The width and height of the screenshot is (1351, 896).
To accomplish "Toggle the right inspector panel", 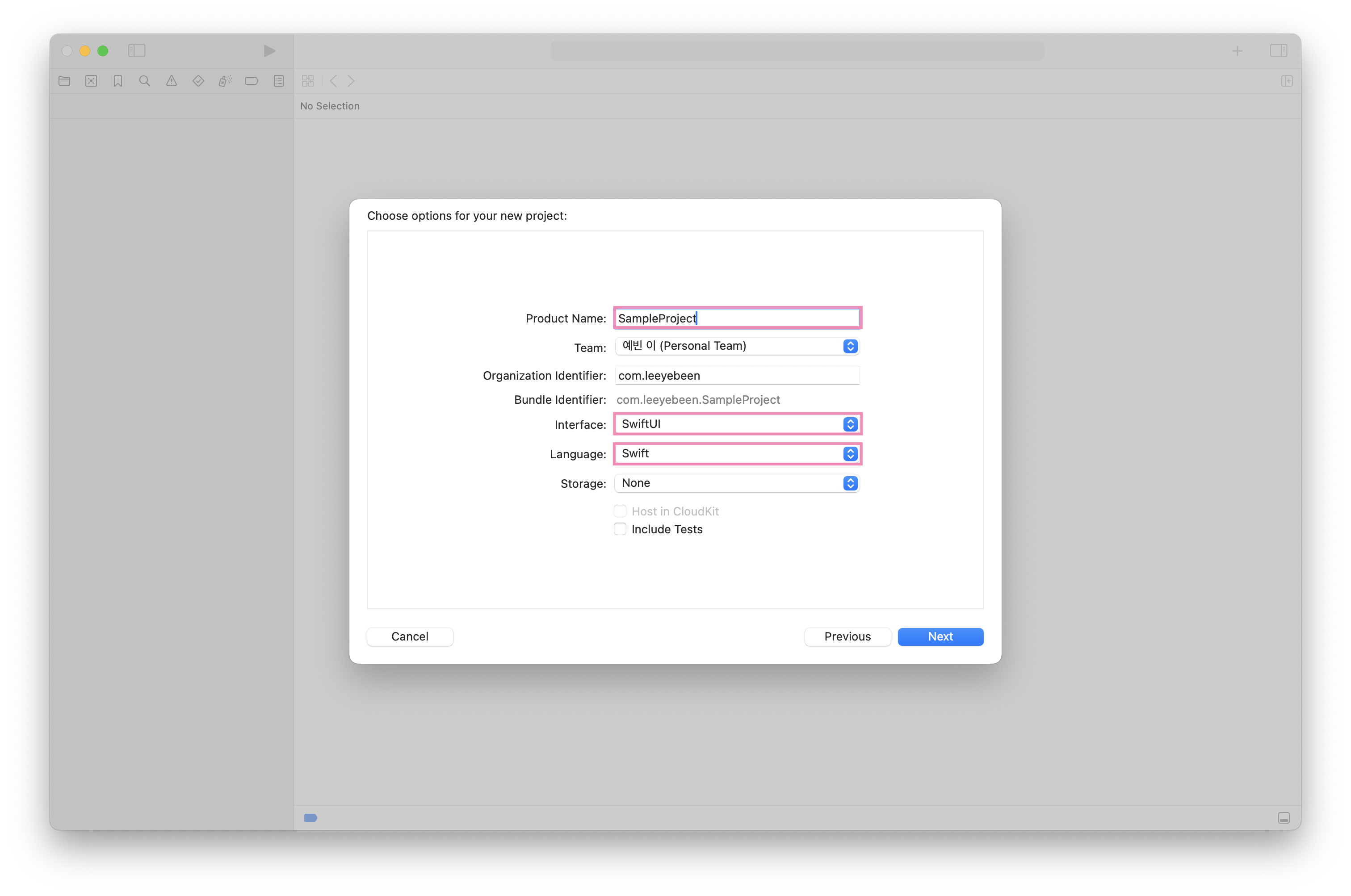I will (x=1279, y=51).
